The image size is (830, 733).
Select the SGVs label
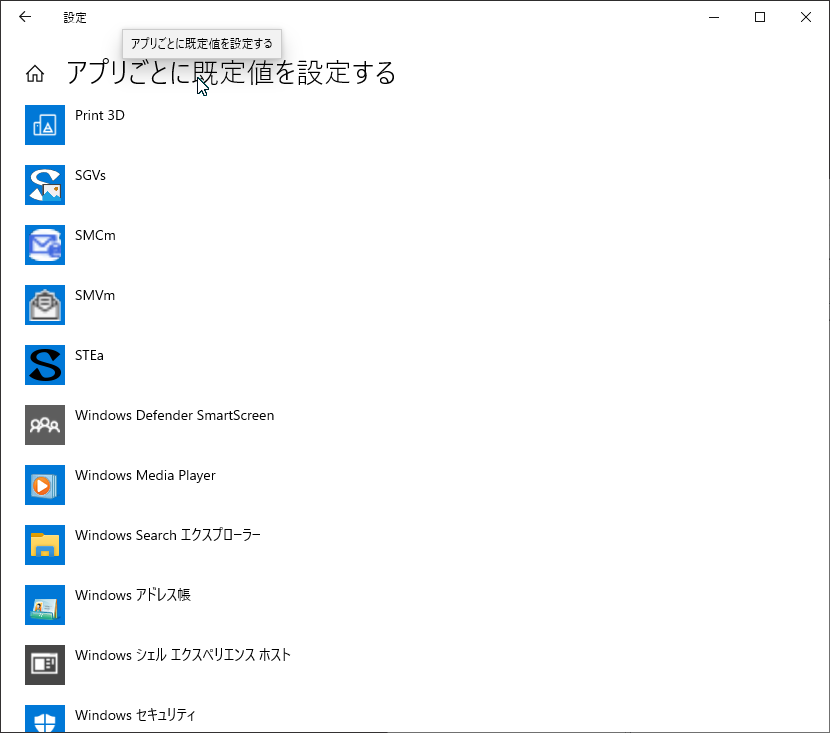click(x=90, y=175)
